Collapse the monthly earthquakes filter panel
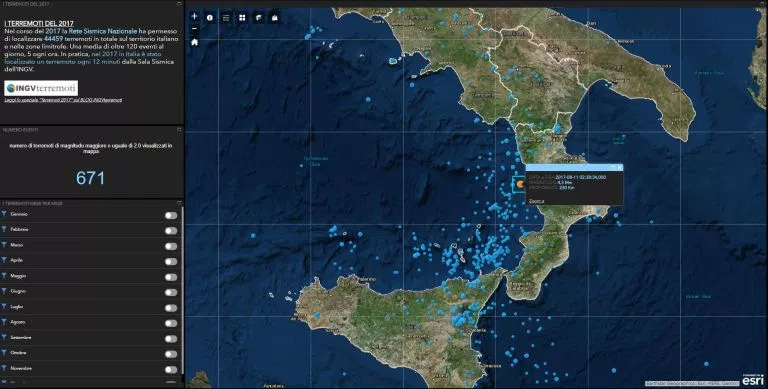 (x=179, y=203)
